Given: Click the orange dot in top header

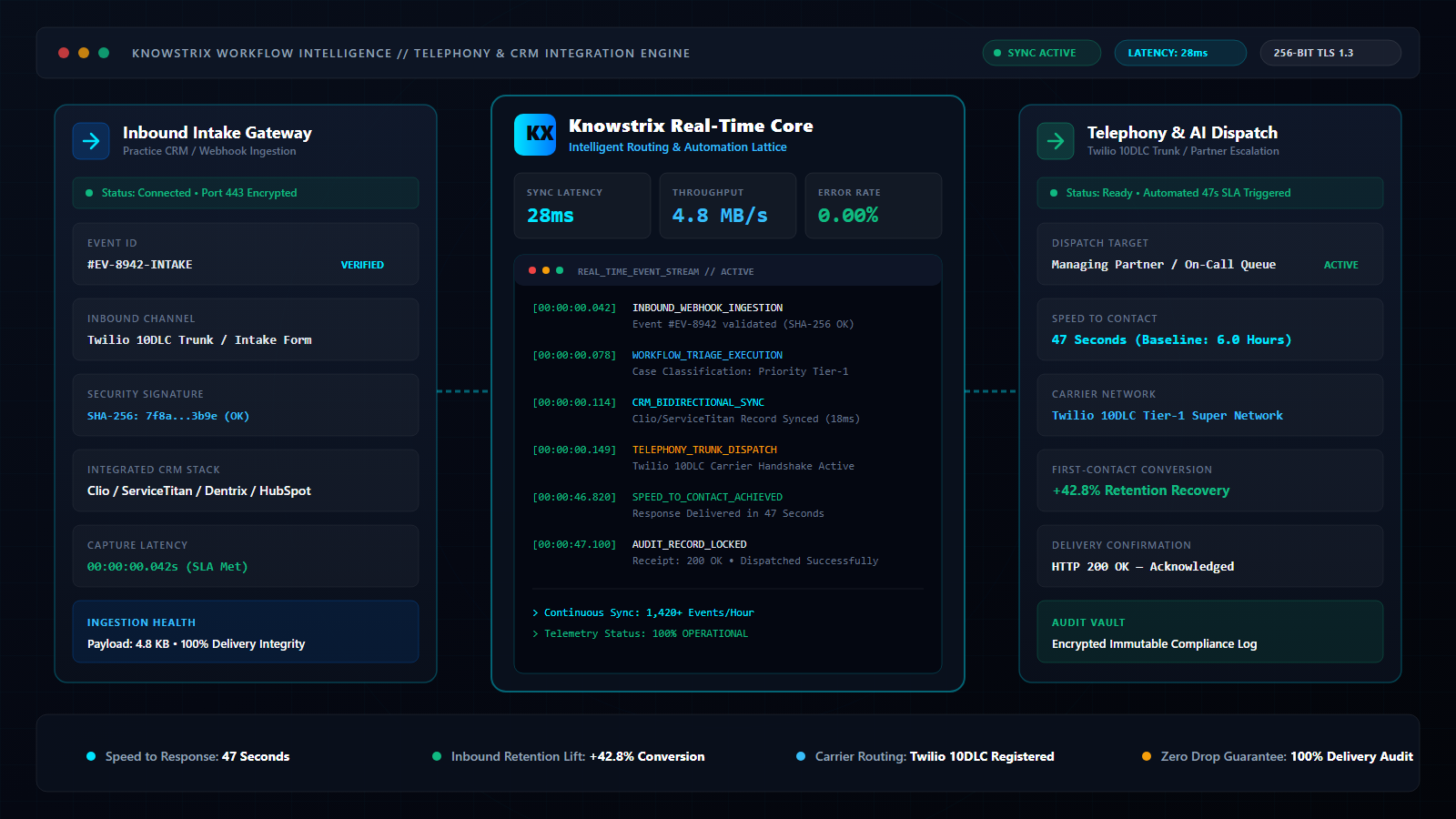Looking at the screenshot, I should (x=84, y=53).
